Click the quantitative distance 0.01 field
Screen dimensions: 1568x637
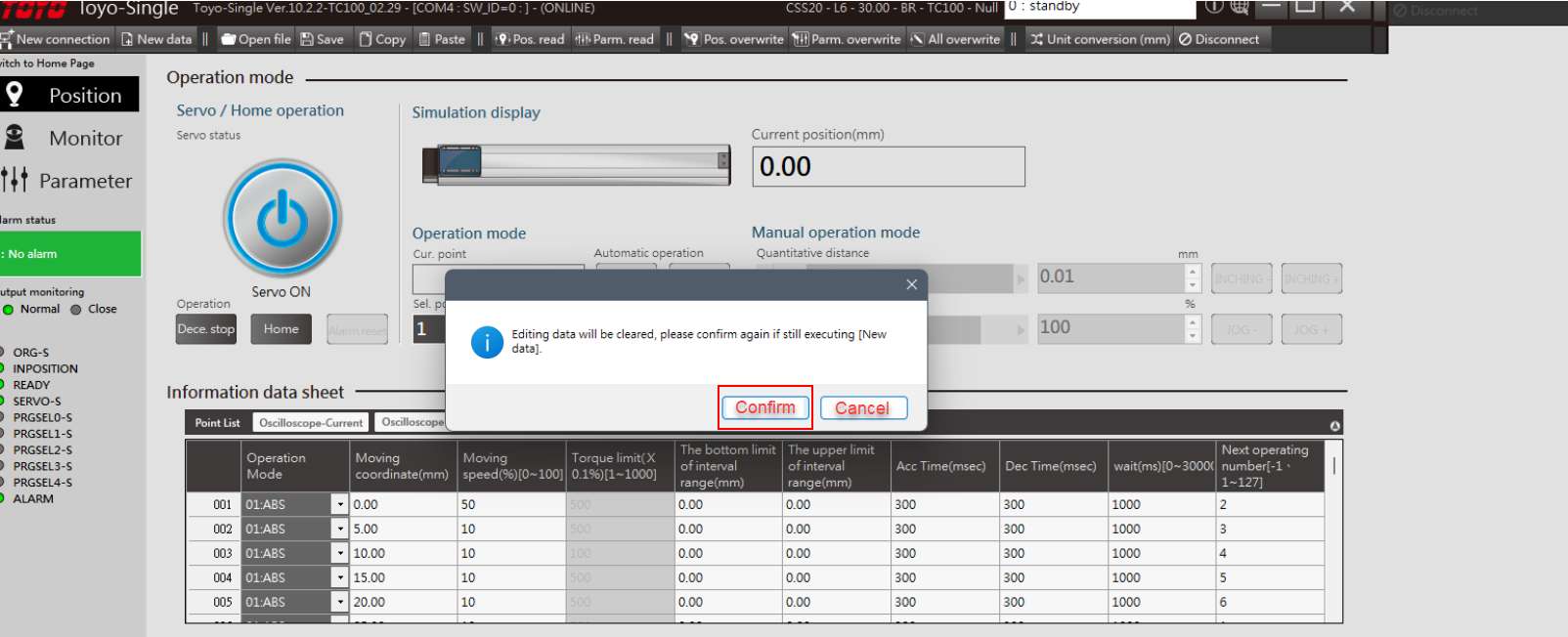tap(1110, 277)
